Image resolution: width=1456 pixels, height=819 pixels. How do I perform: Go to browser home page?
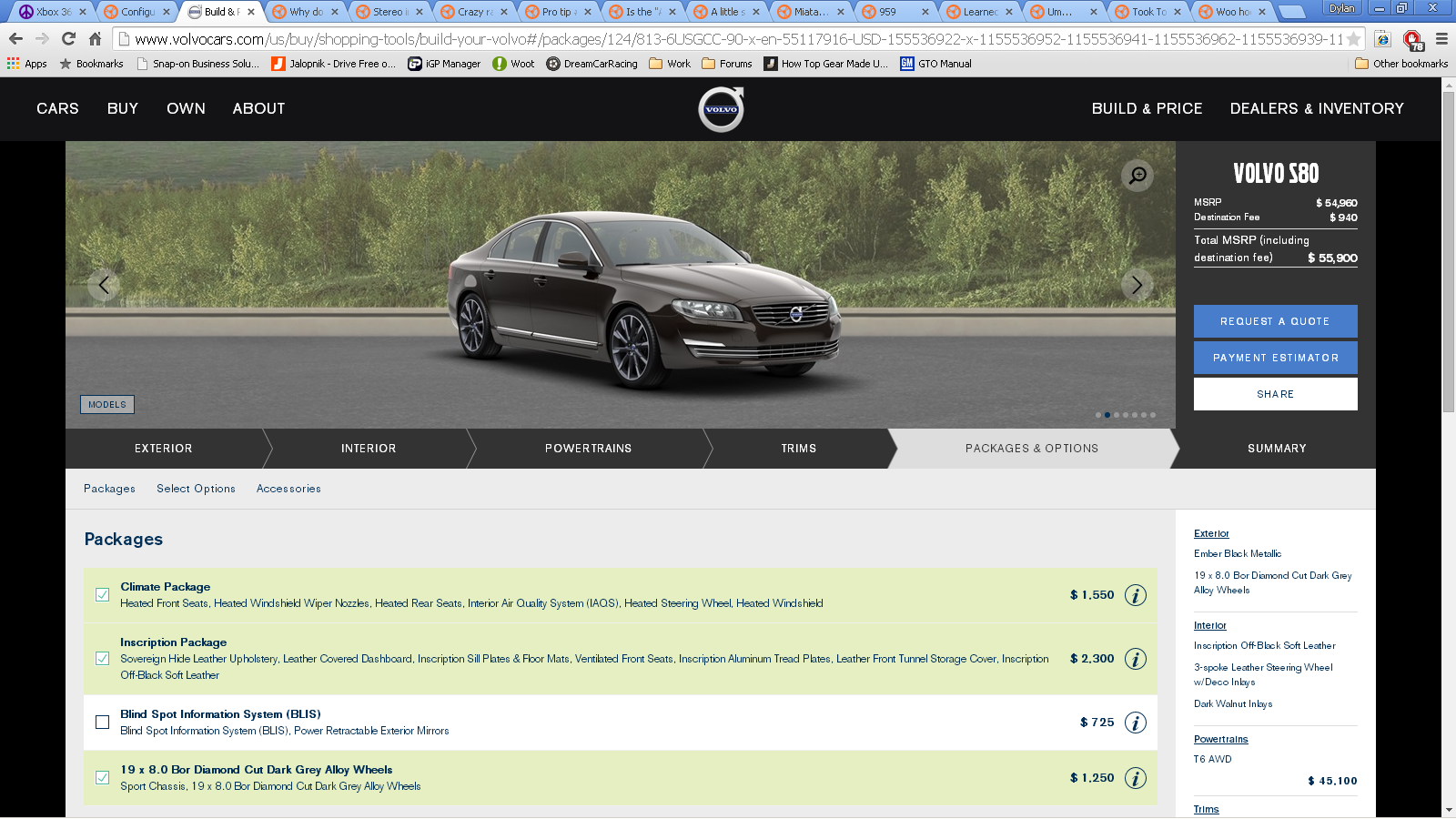coord(95,38)
